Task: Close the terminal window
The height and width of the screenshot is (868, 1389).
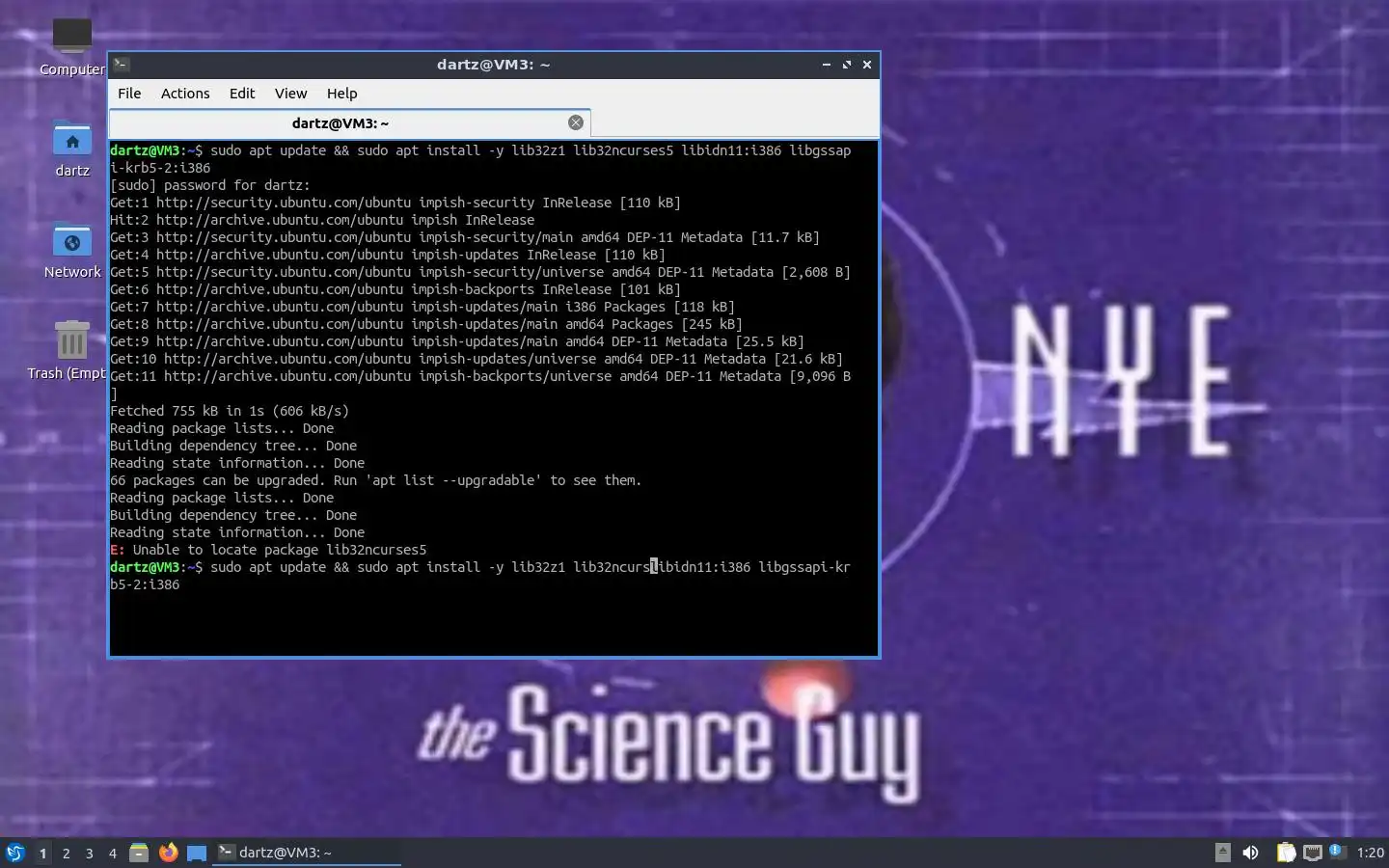Action: coord(867,65)
